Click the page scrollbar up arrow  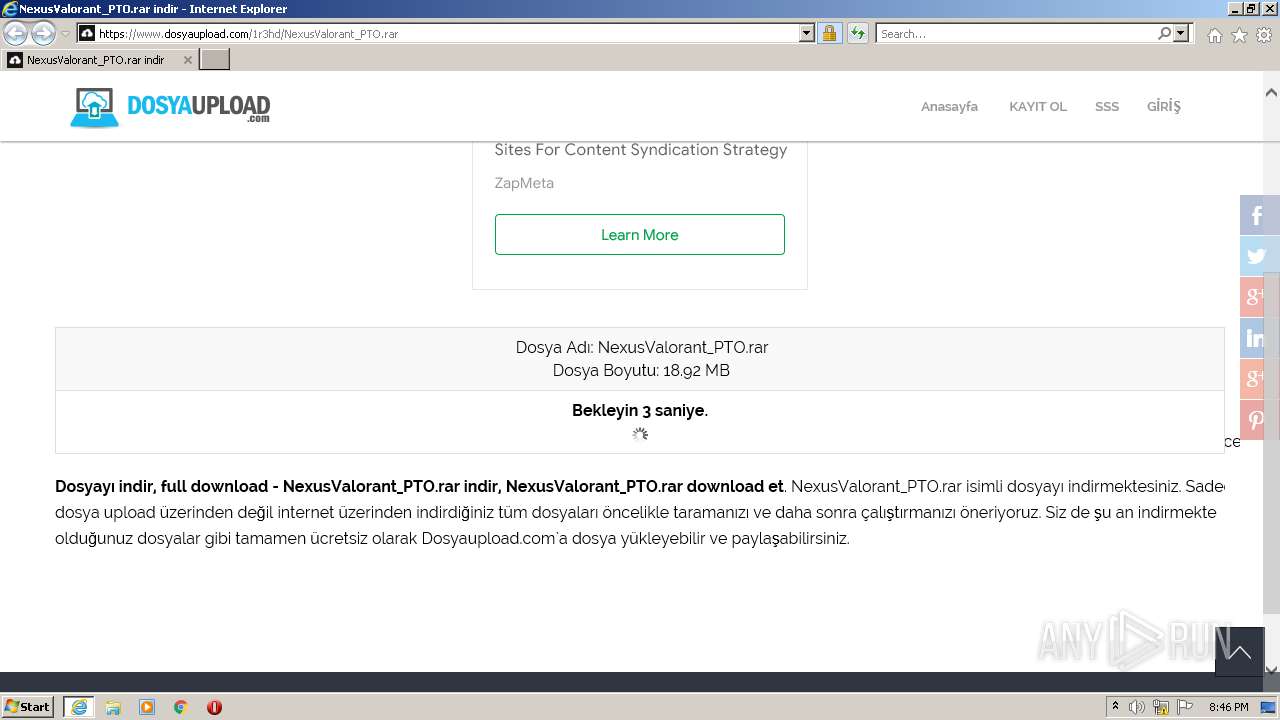[x=1271, y=93]
